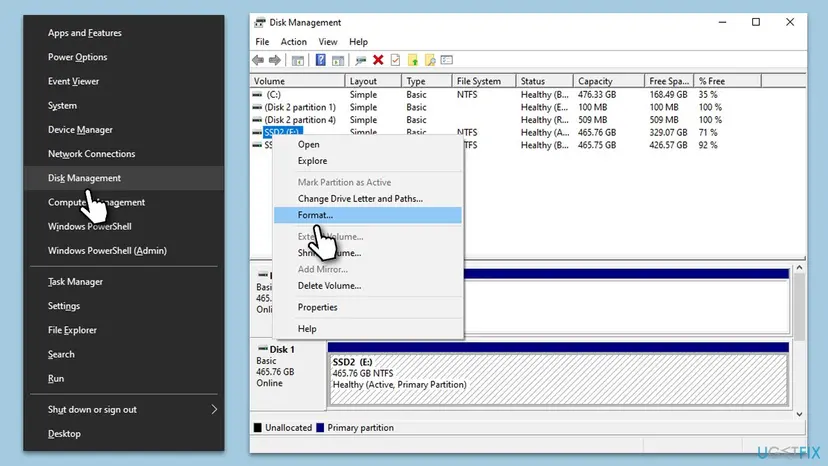Click the Unallocated black legend swatch
The height and width of the screenshot is (466, 828).
(x=258, y=427)
